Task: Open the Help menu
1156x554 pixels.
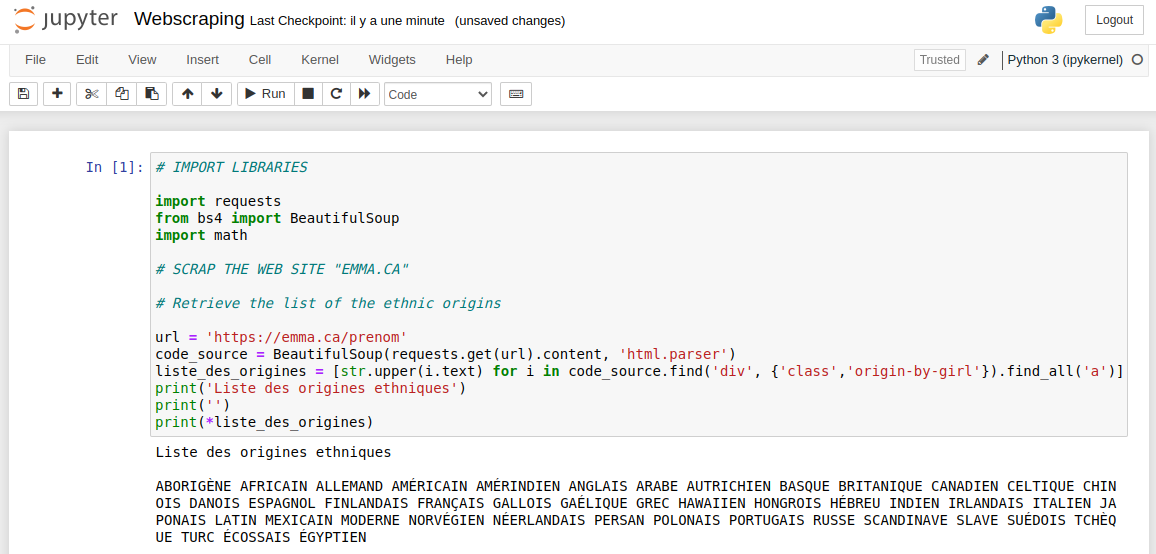Action: [x=459, y=60]
